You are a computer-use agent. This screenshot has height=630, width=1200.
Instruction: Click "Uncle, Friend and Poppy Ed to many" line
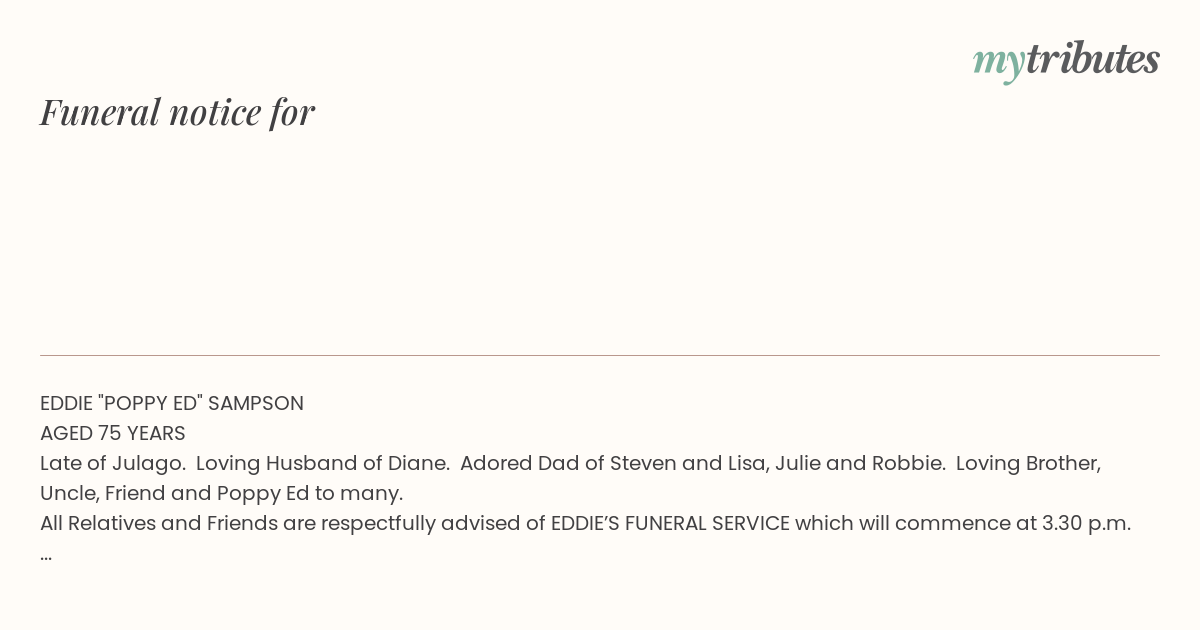tap(221, 493)
